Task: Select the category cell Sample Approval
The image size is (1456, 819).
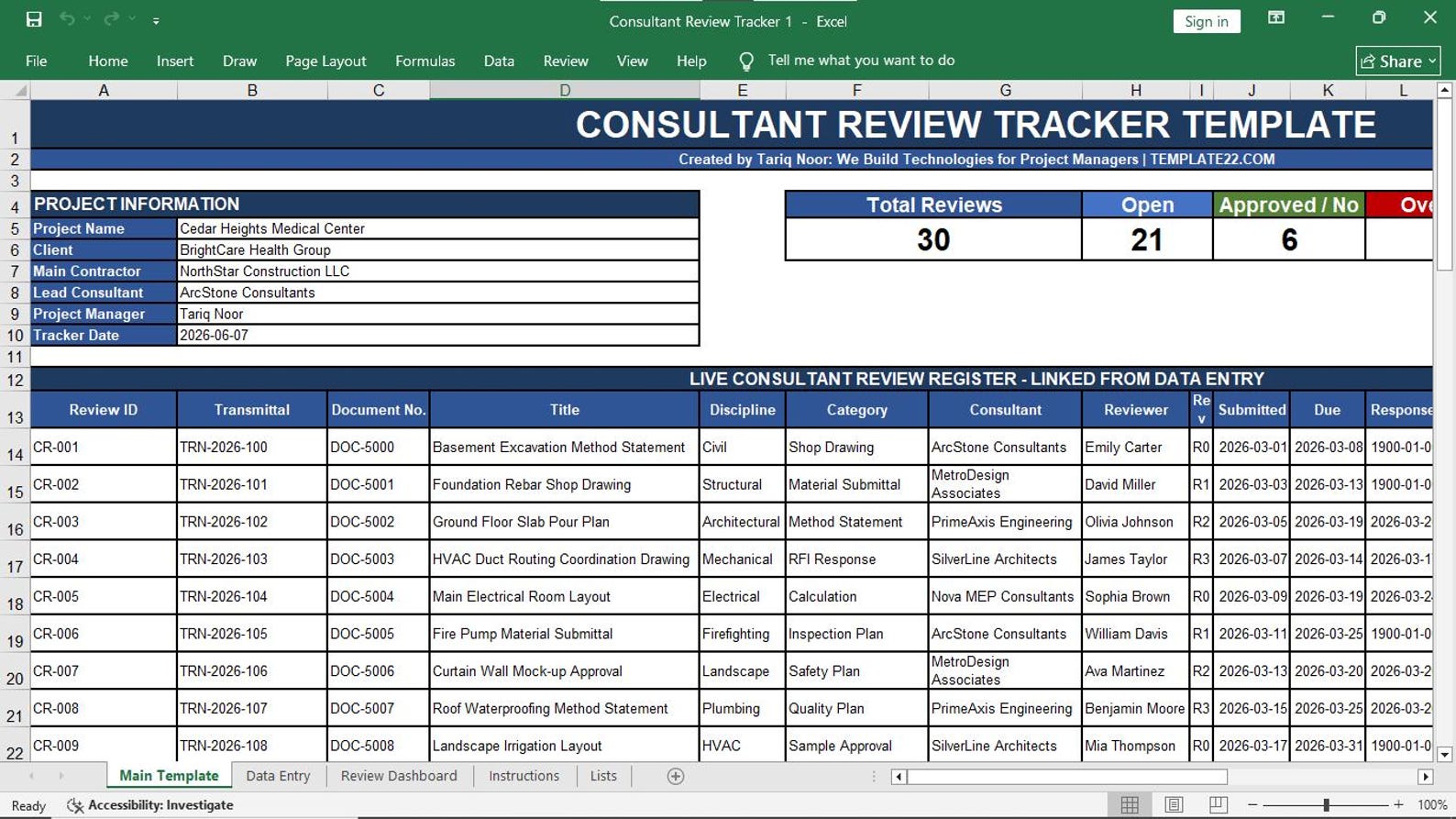Action: coord(856,746)
